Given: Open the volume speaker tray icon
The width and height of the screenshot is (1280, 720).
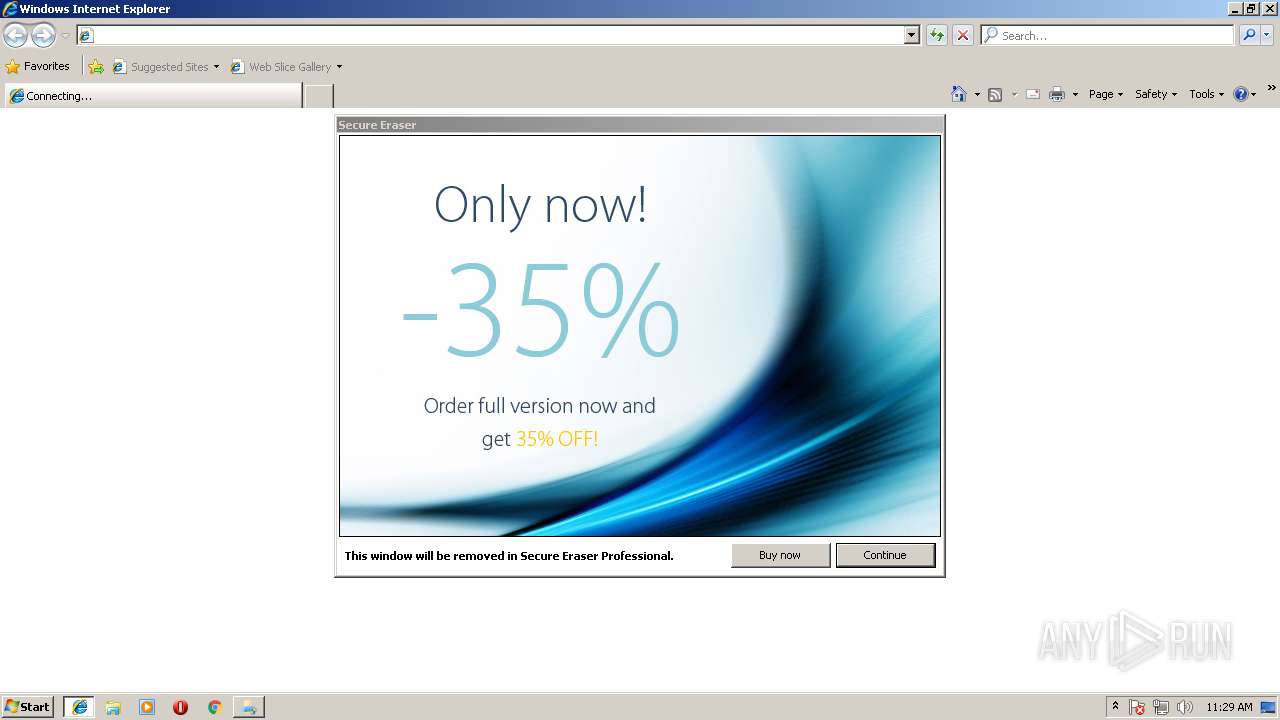Looking at the screenshot, I should click(1184, 707).
